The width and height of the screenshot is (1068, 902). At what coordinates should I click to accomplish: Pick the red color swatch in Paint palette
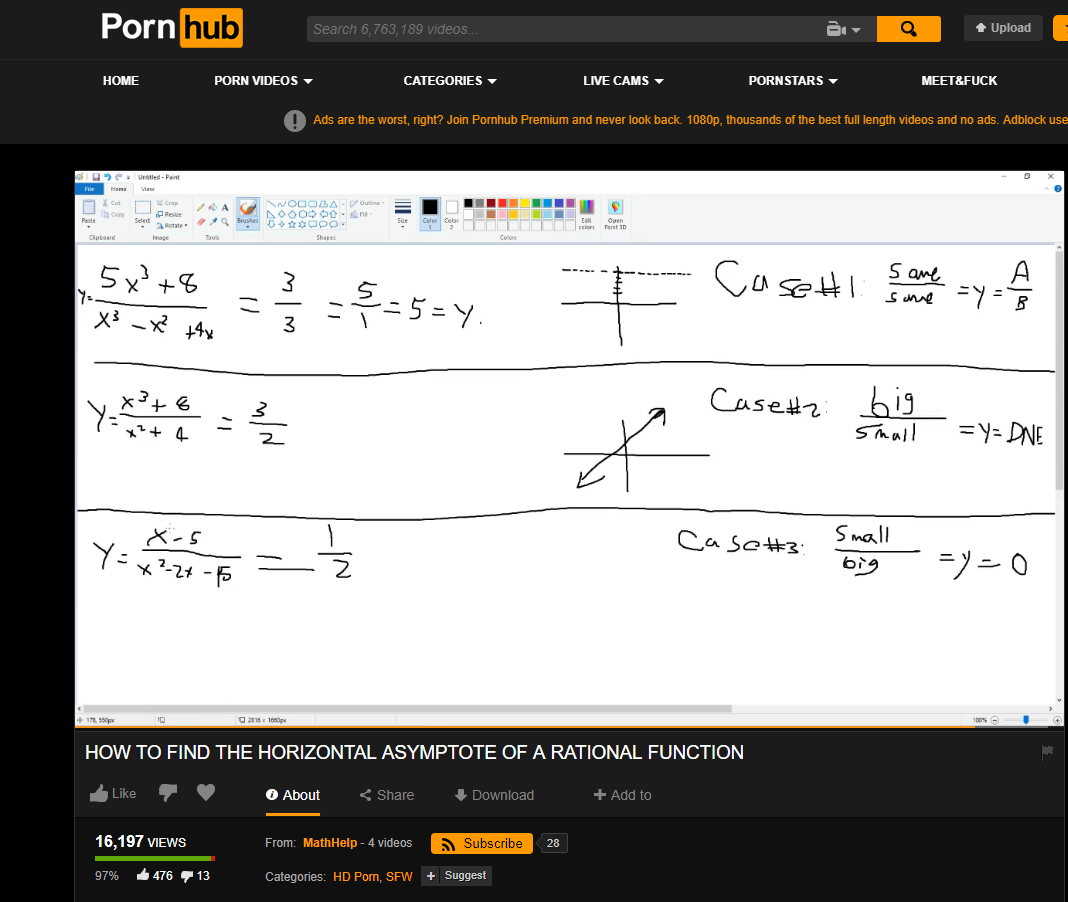pos(502,203)
